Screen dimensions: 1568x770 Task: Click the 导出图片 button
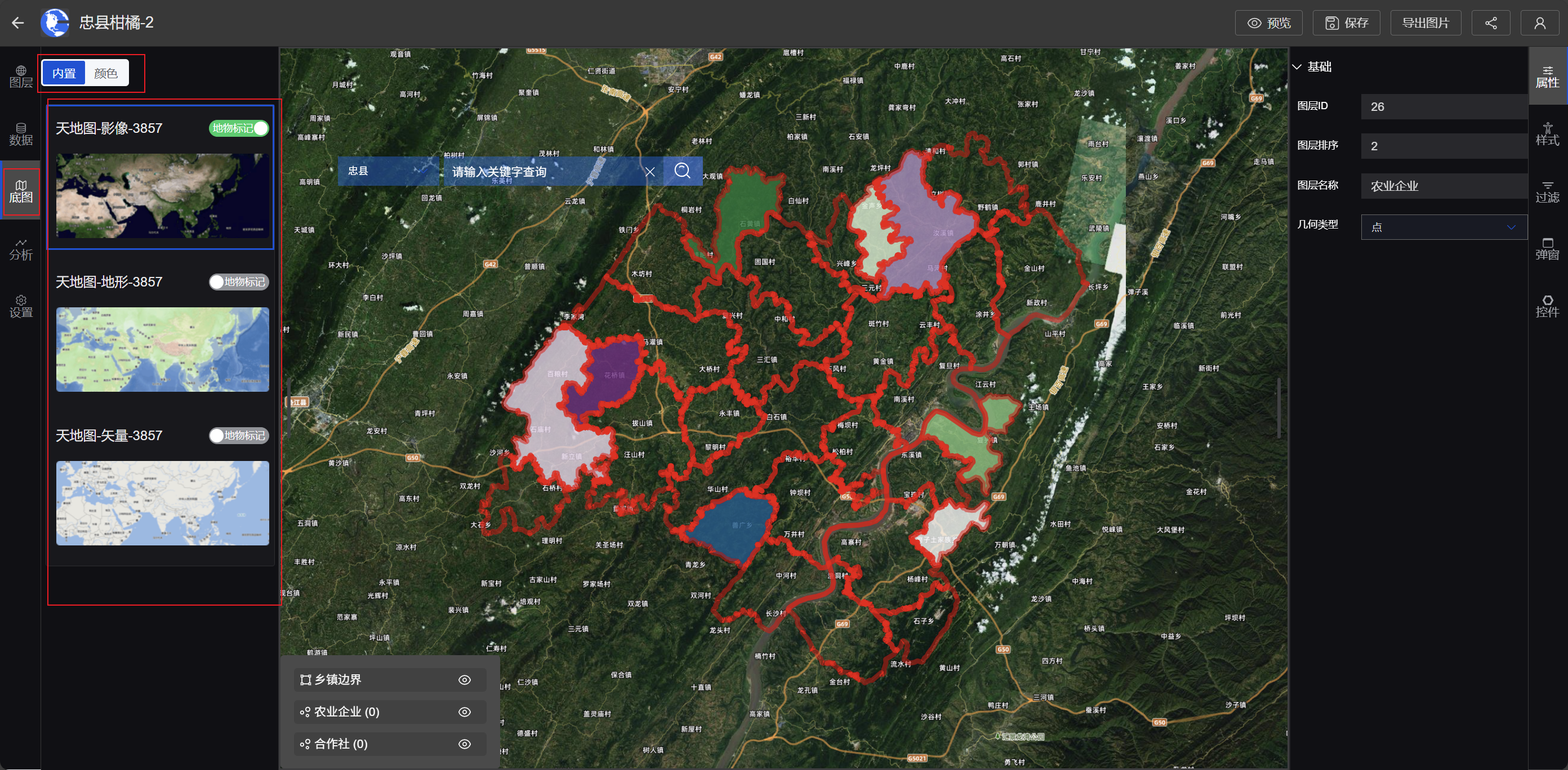[x=1425, y=23]
